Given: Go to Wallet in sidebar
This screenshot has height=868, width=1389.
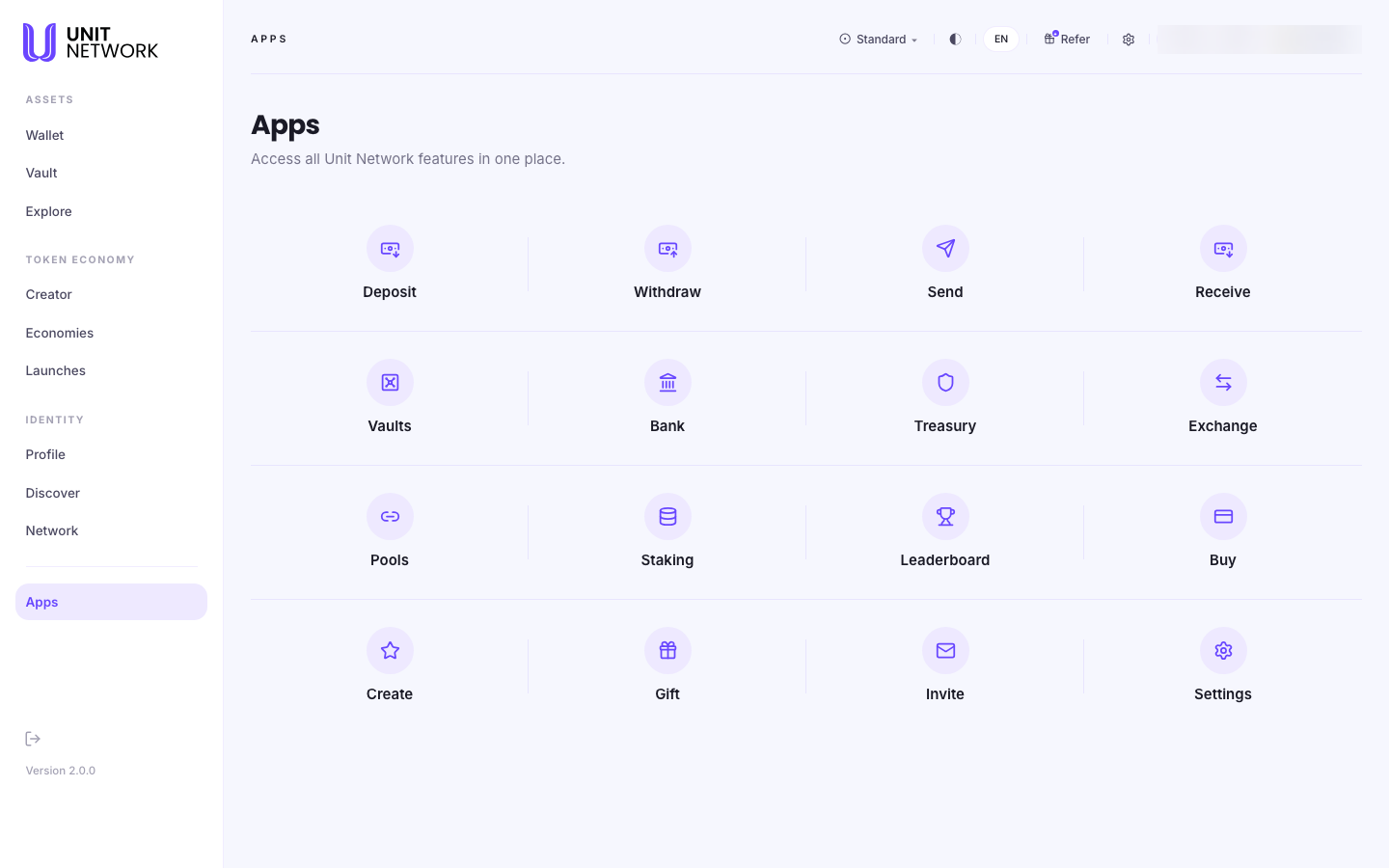Looking at the screenshot, I should (x=44, y=135).
